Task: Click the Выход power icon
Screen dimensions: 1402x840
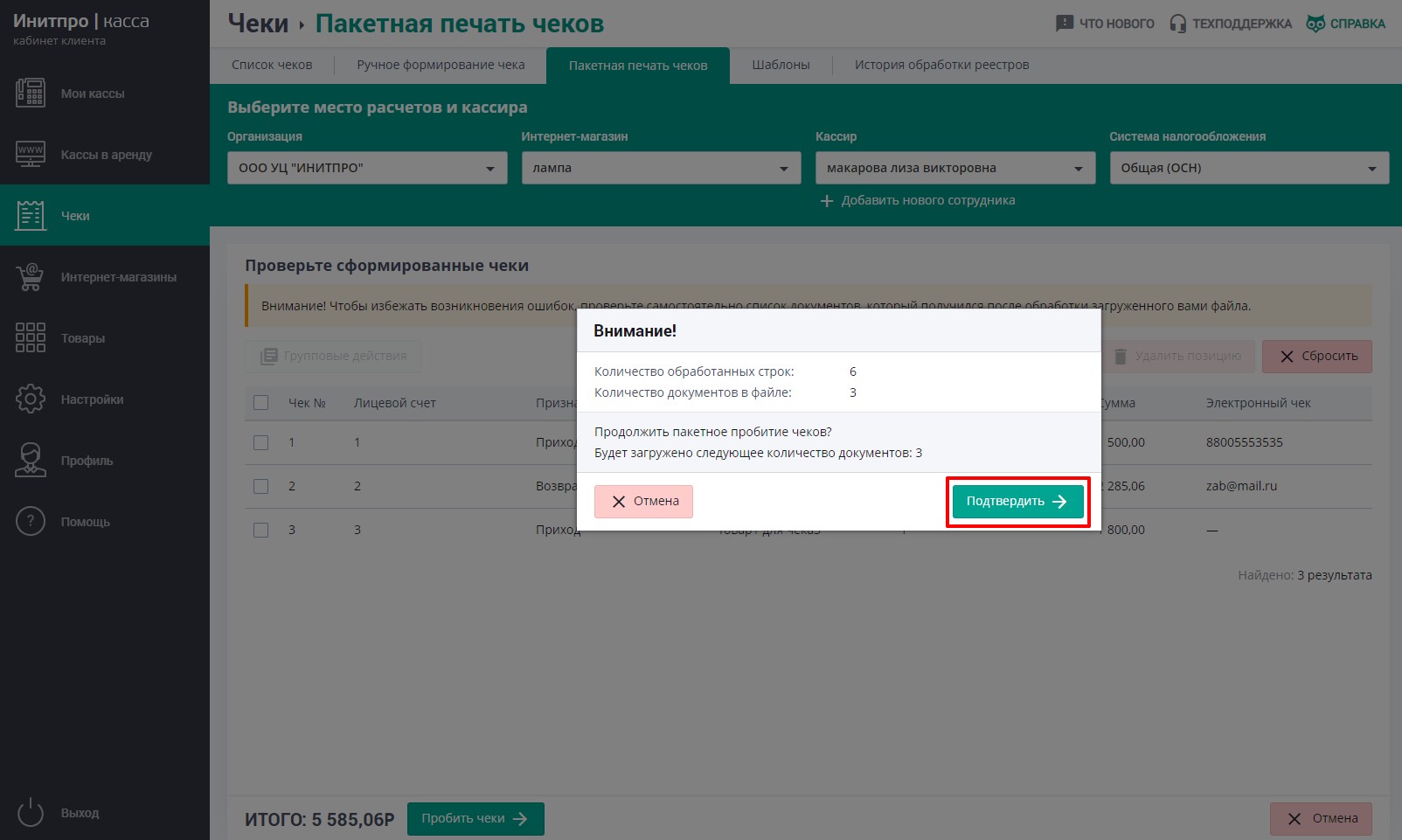Action: pyautogui.click(x=31, y=812)
